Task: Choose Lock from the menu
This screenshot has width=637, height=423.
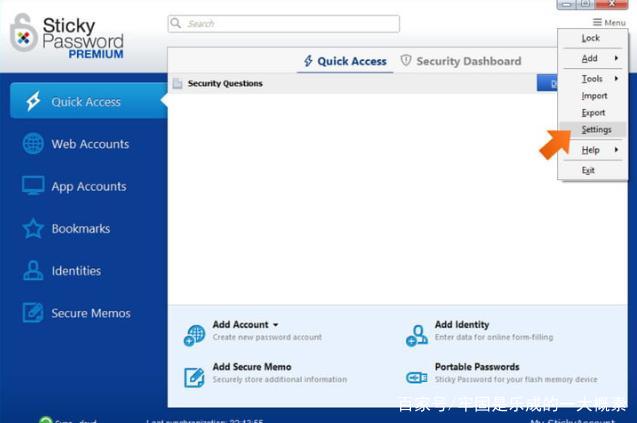Action: coord(592,38)
